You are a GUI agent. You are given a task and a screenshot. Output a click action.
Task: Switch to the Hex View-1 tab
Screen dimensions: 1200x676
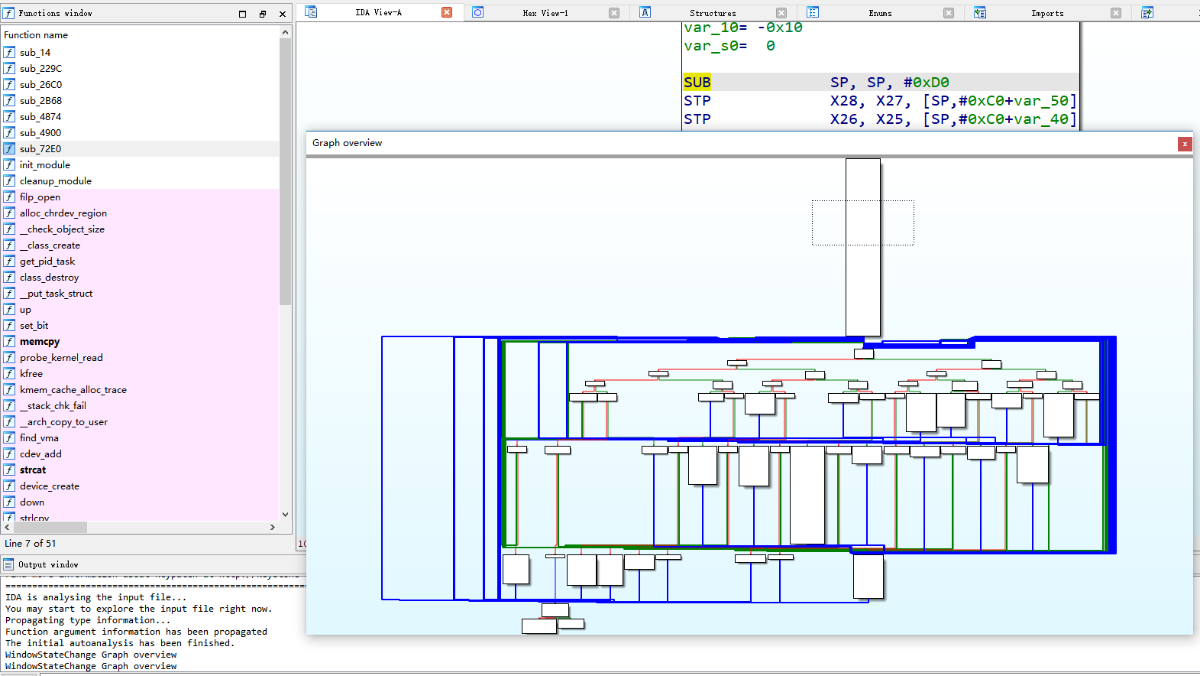click(546, 13)
